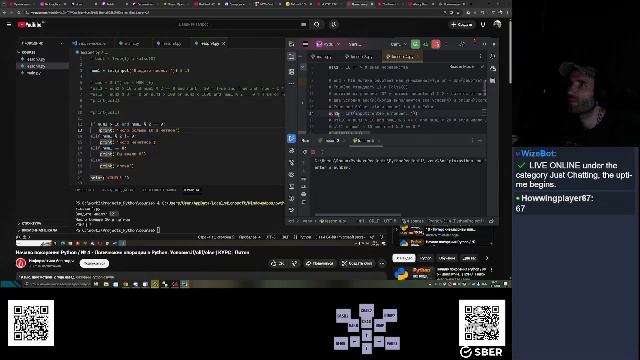Like the video with thumbs up
The width and height of the screenshot is (640, 360).
(277, 263)
